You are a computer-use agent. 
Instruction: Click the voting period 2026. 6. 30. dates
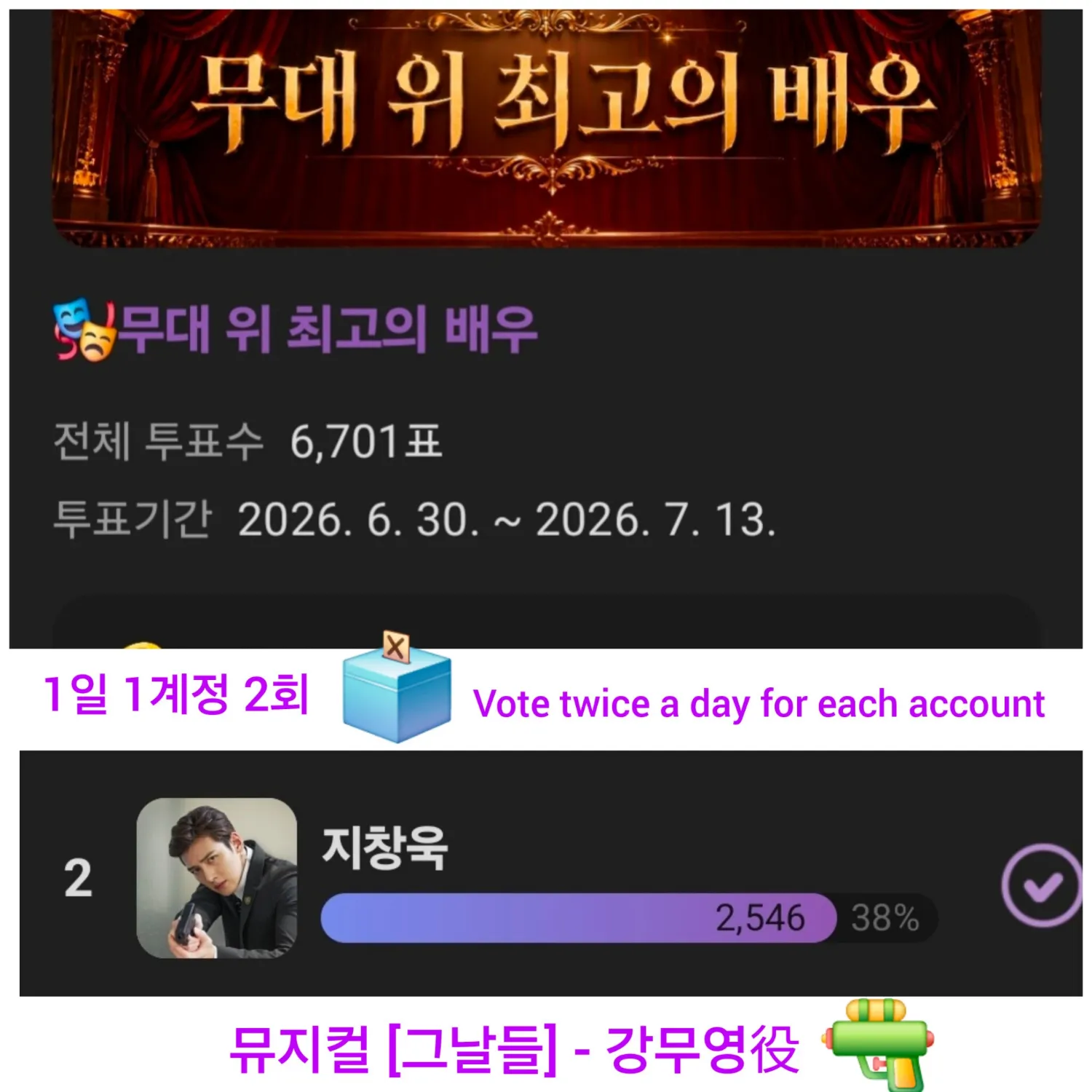click(x=507, y=520)
